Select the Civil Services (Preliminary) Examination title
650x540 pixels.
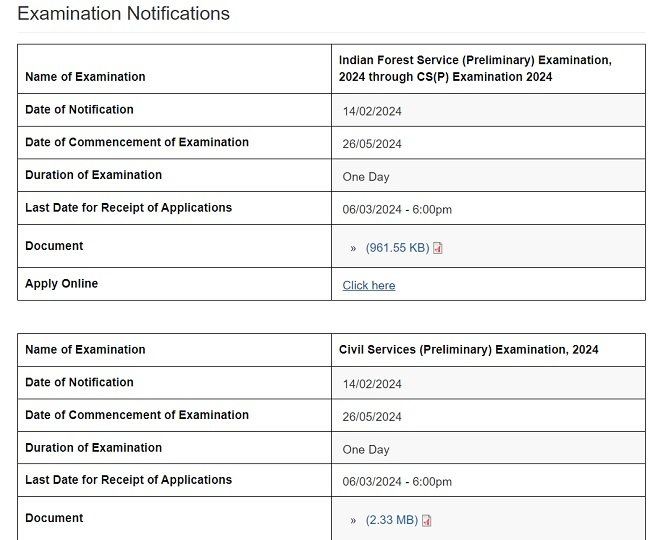point(468,350)
